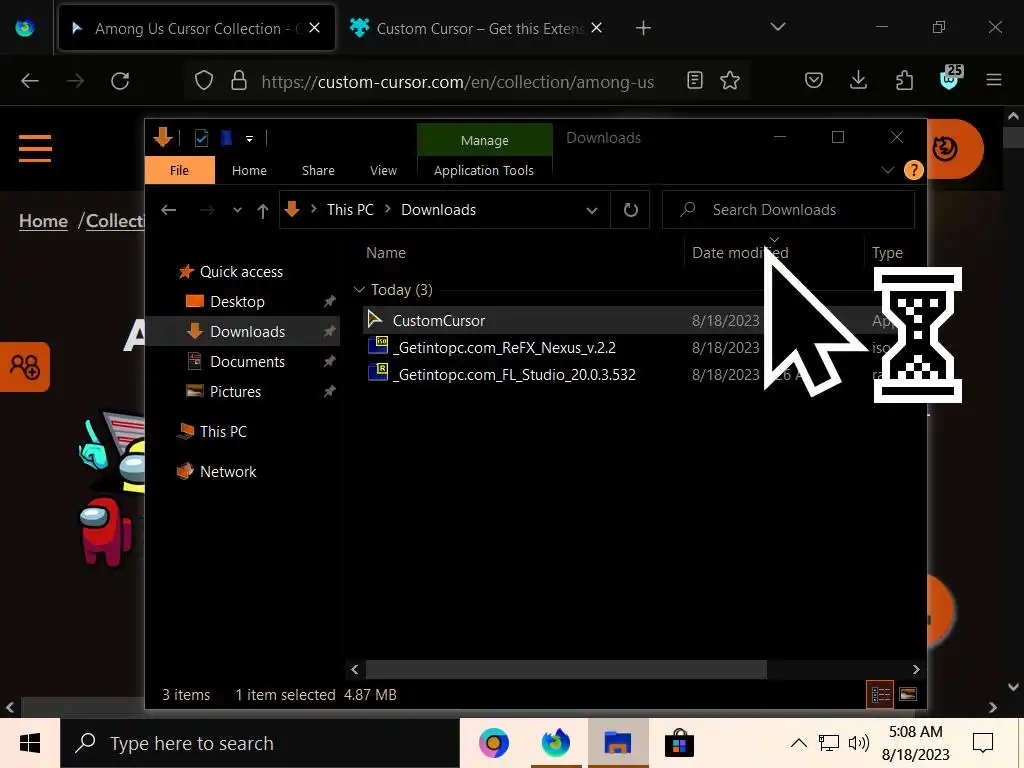Image resolution: width=1024 pixels, height=768 pixels.
Task: Open Microsoft Store from the taskbar
Action: pos(679,743)
